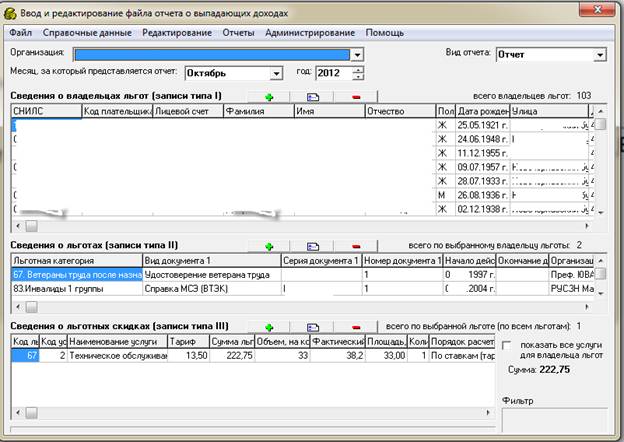Open the Редактирование menu
The image size is (624, 442).
(177, 33)
